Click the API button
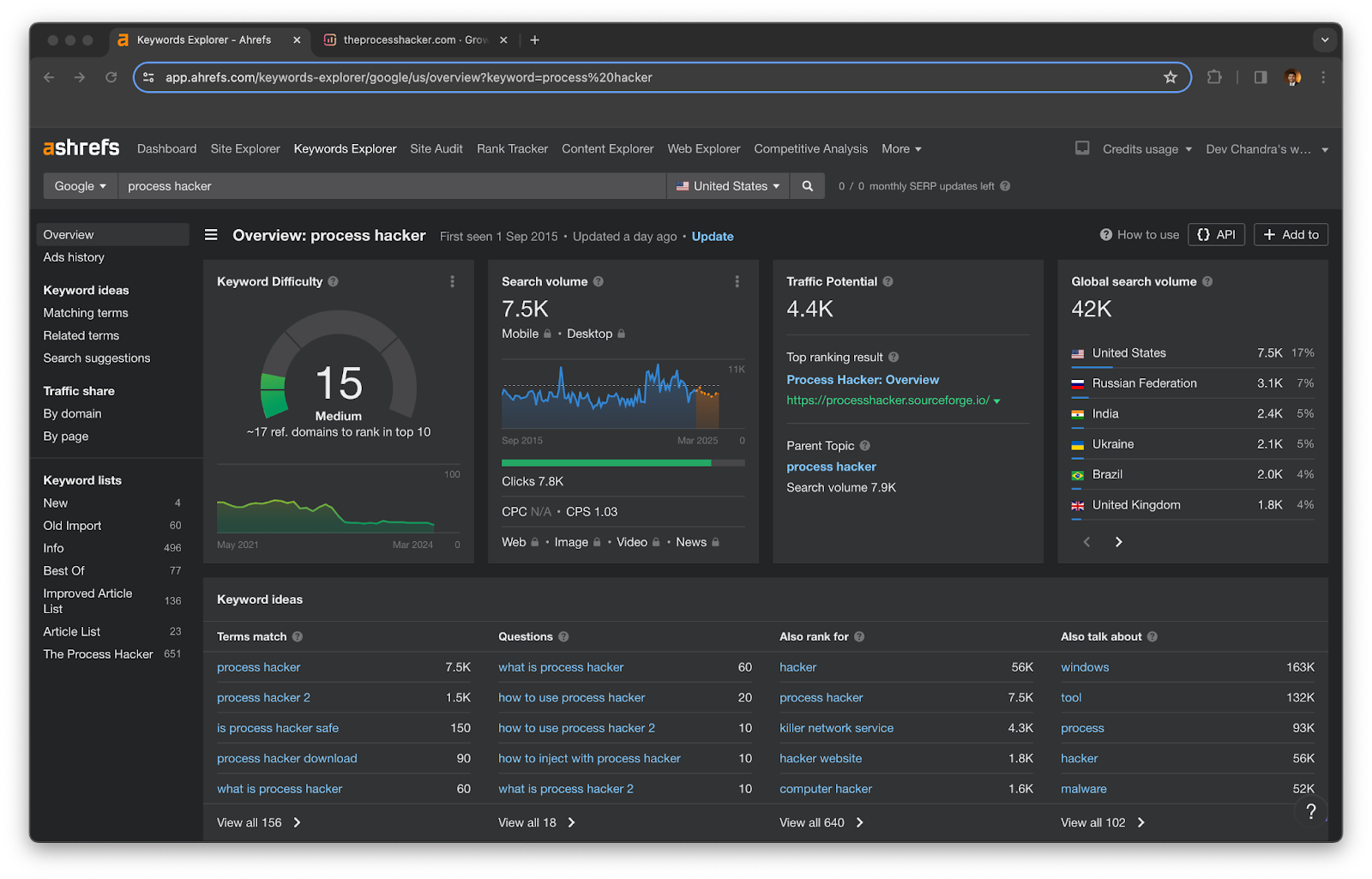1372x879 pixels. point(1216,234)
